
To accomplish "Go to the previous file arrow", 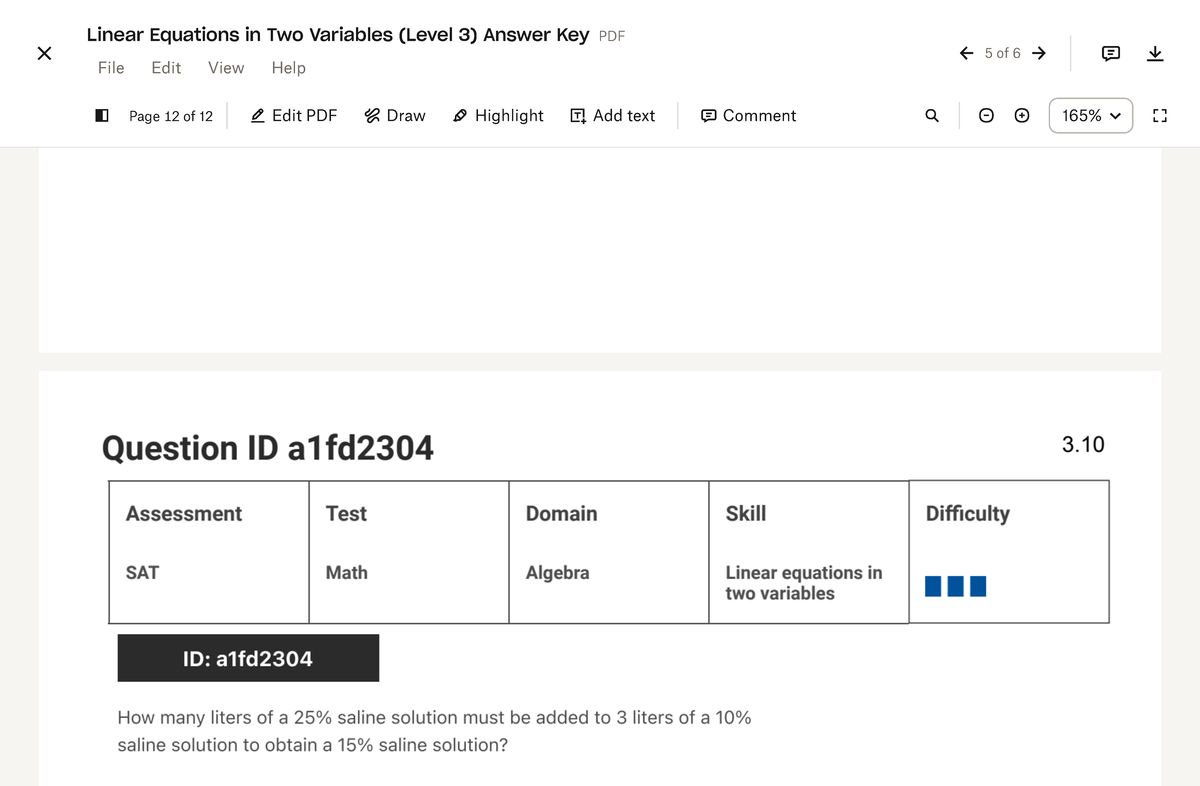I will (967, 53).
